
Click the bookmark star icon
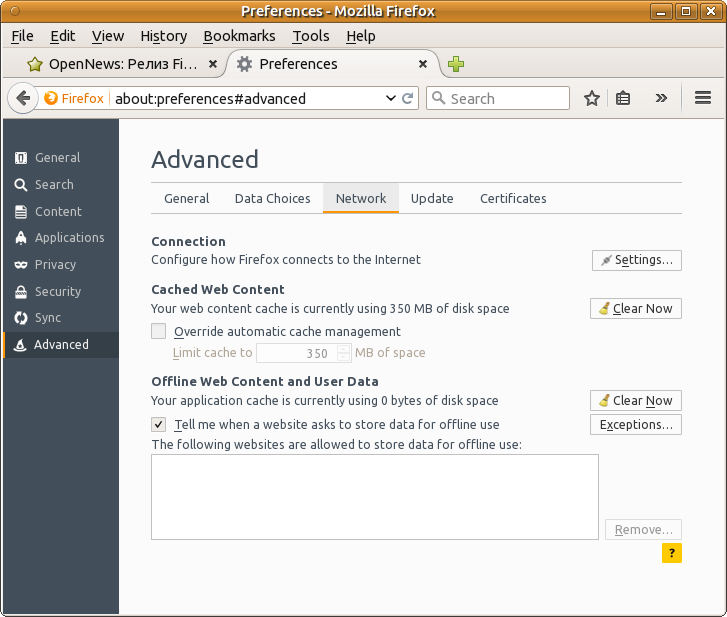[592, 98]
